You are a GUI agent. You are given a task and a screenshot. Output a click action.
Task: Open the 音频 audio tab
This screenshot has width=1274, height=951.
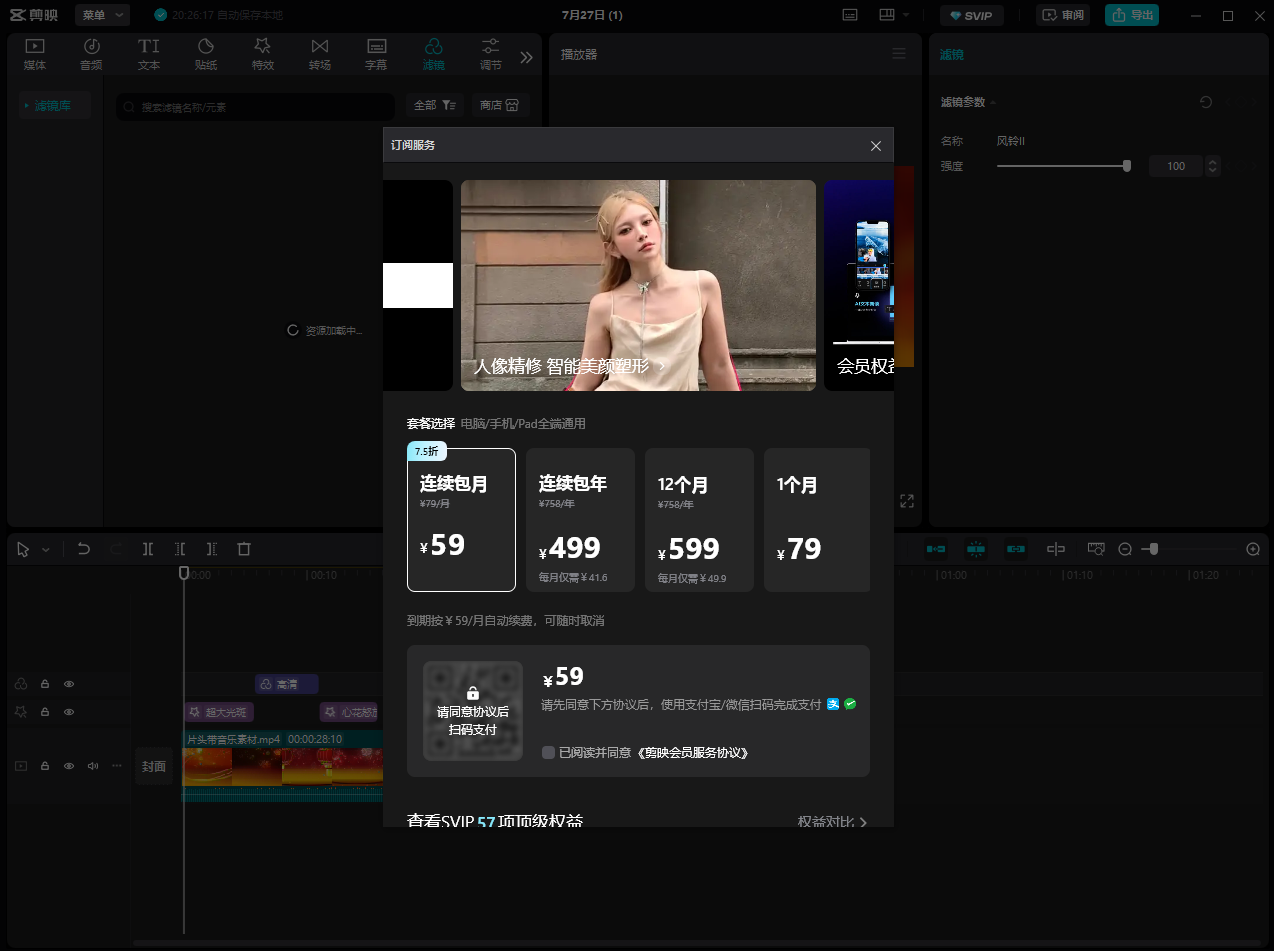(x=91, y=54)
